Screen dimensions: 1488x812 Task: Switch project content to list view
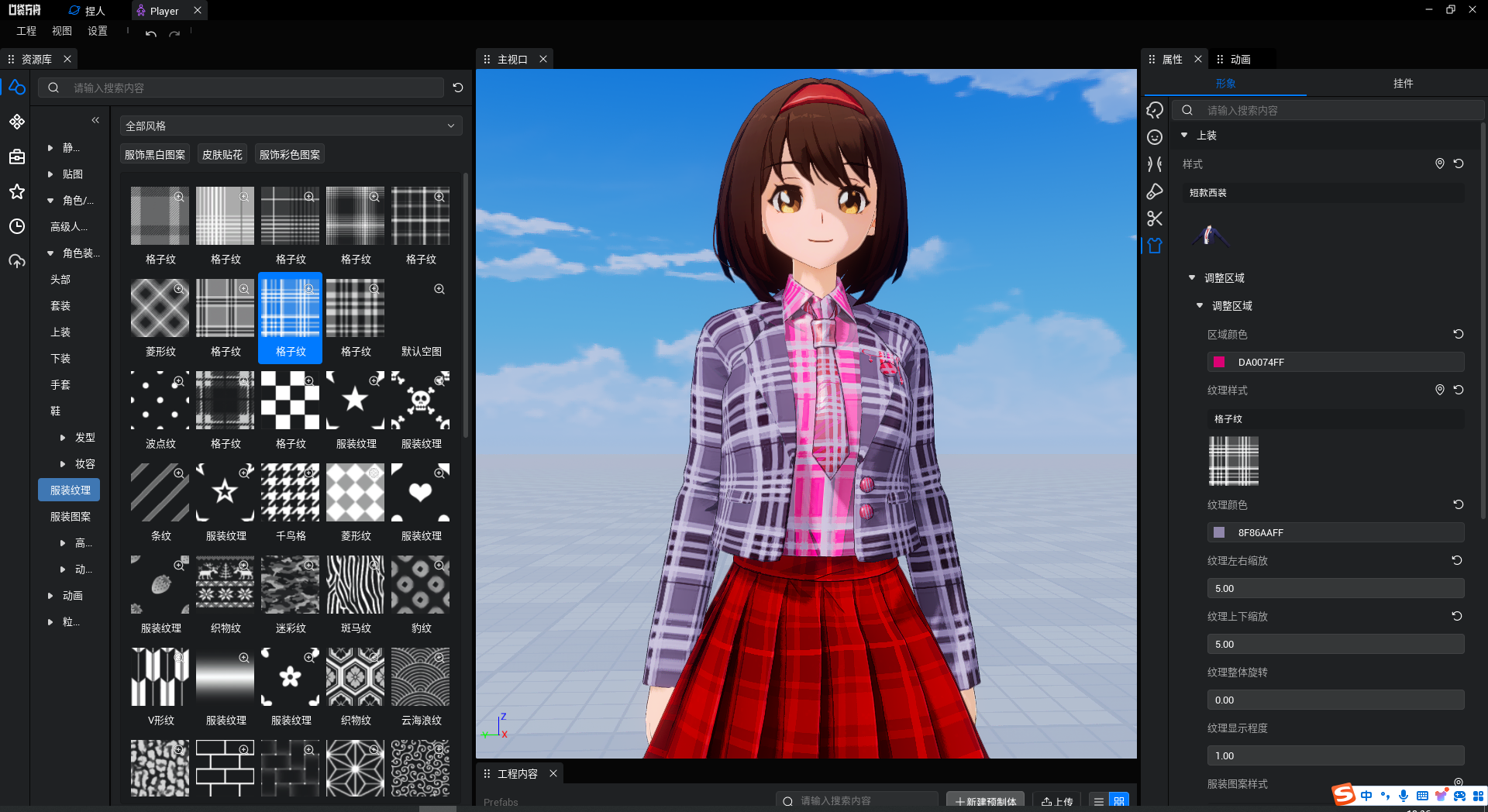(1099, 801)
